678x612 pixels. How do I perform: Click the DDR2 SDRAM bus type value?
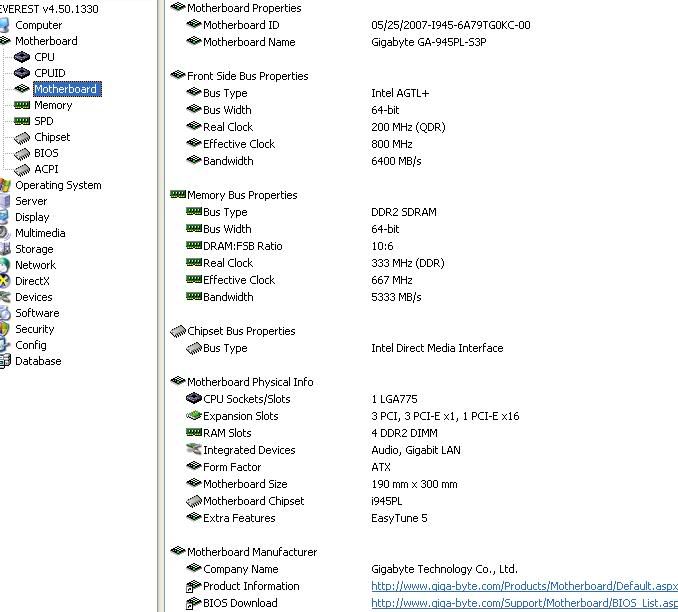pos(404,212)
